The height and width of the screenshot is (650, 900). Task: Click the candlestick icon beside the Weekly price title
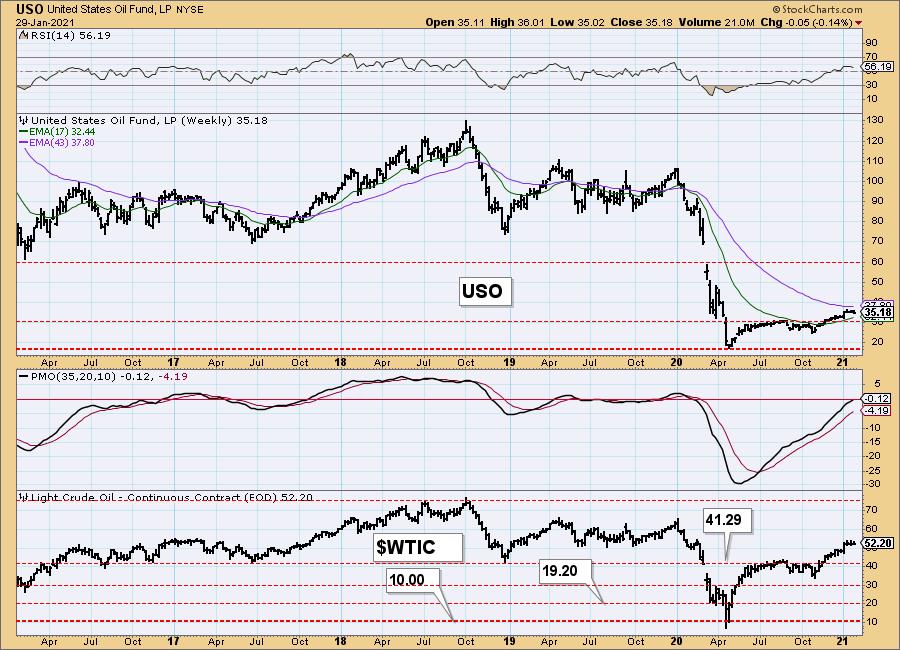point(24,121)
